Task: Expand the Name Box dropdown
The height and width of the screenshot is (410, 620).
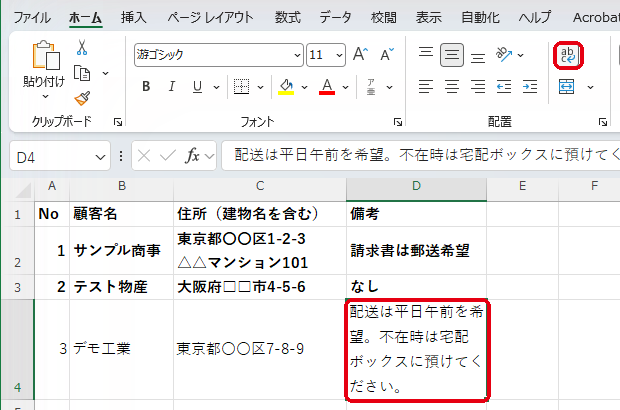Action: coord(100,157)
